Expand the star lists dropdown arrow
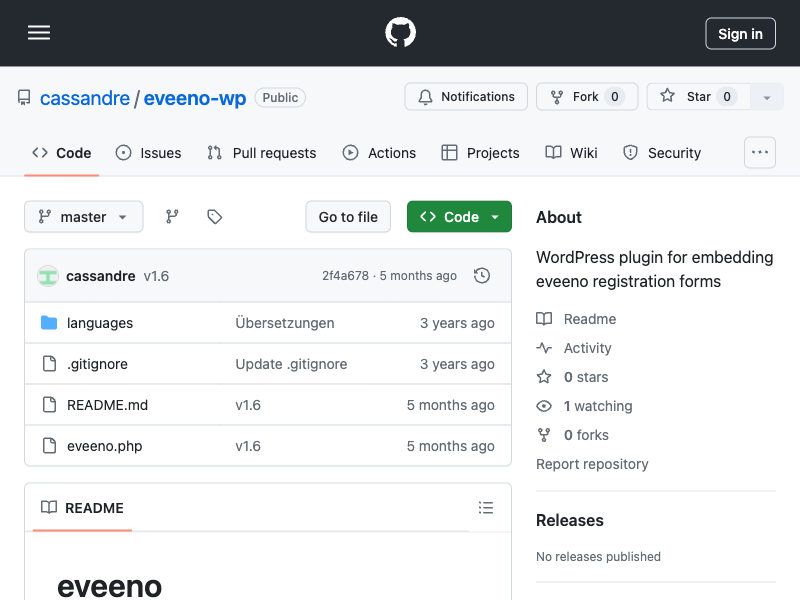The width and height of the screenshot is (800, 600). [x=766, y=97]
